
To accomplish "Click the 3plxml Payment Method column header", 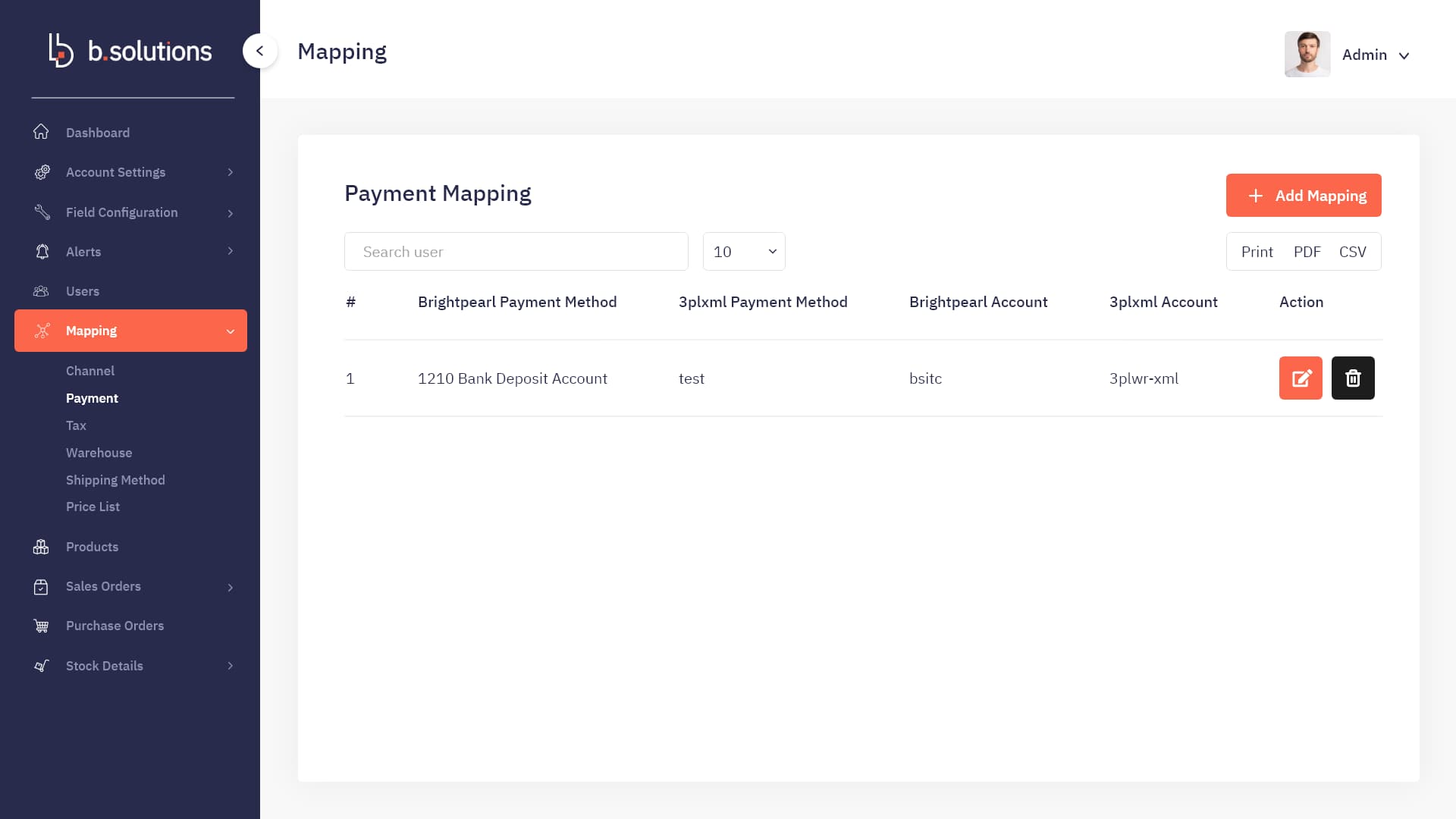I will [x=763, y=302].
